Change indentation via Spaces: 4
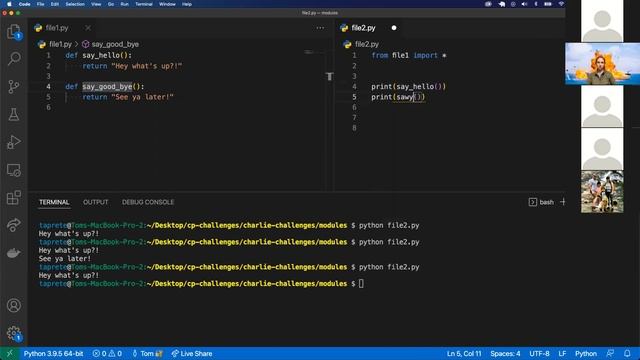This screenshot has height=360, width=640. pos(505,353)
